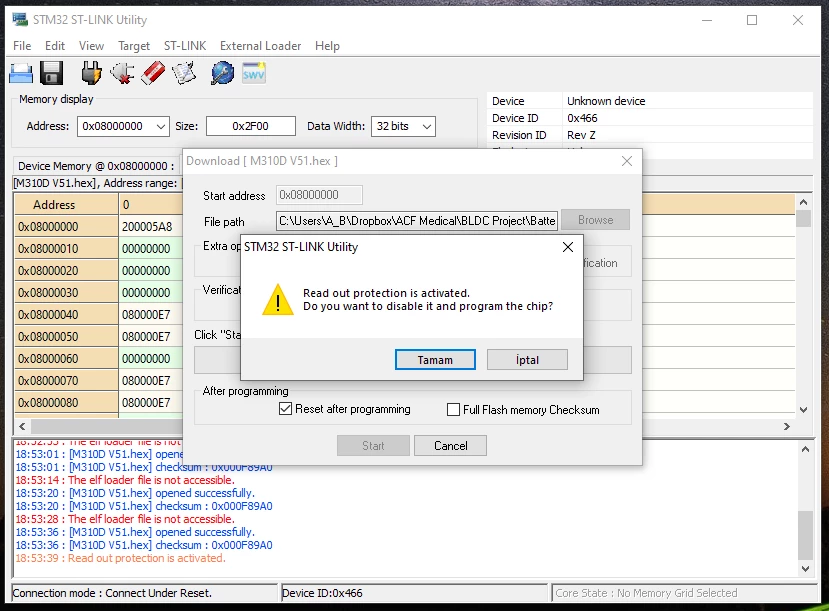Screen dimensions: 829x611
Task: Click the memory grid horizontal scroll right arrow
Action: (x=787, y=426)
